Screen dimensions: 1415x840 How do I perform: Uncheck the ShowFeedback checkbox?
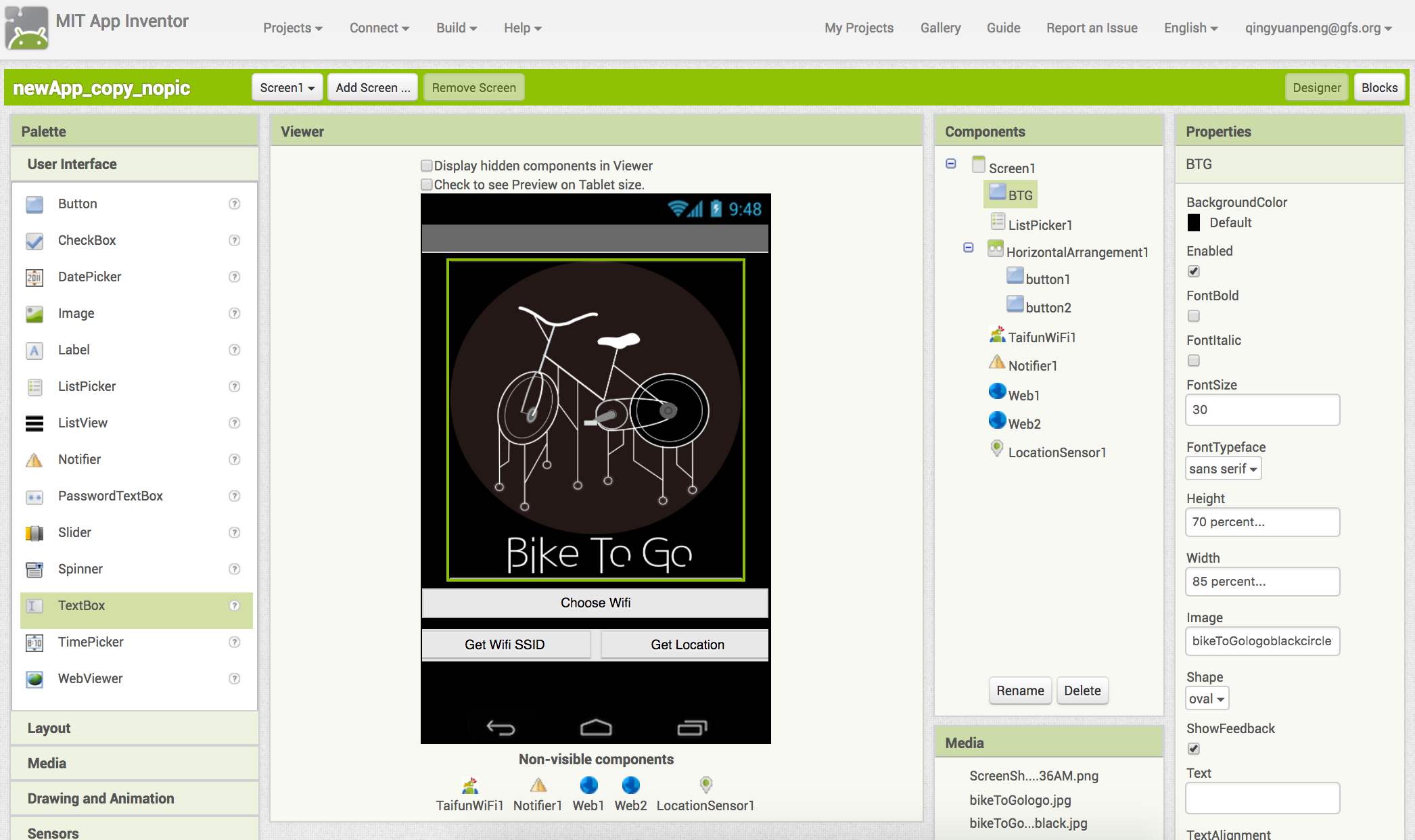coord(1194,749)
